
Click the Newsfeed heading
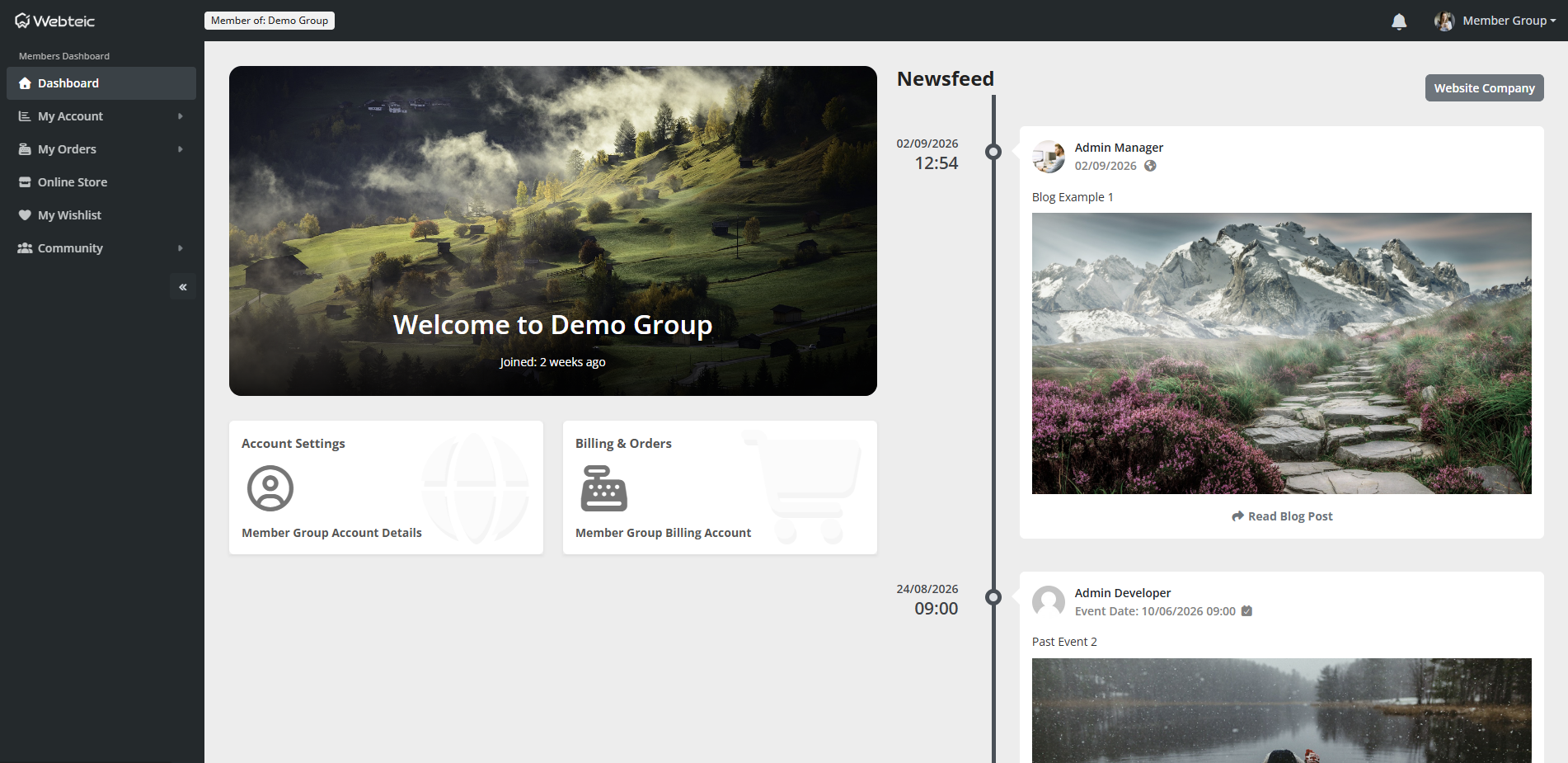coord(946,78)
